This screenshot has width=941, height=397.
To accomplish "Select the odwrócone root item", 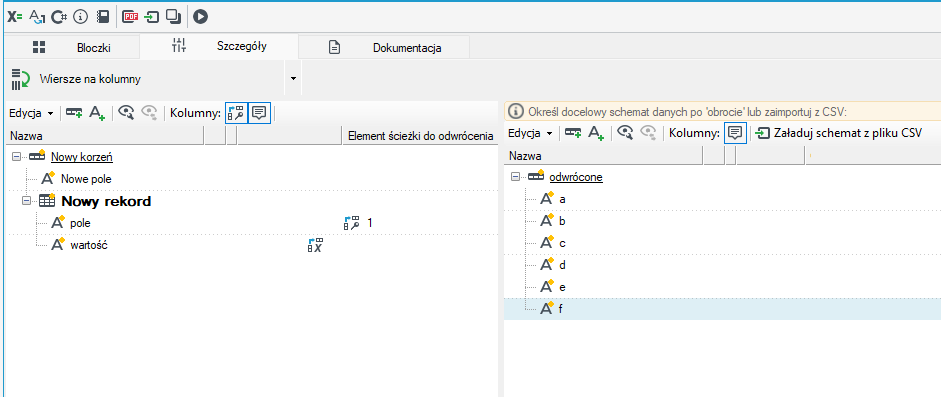I will pos(576,178).
